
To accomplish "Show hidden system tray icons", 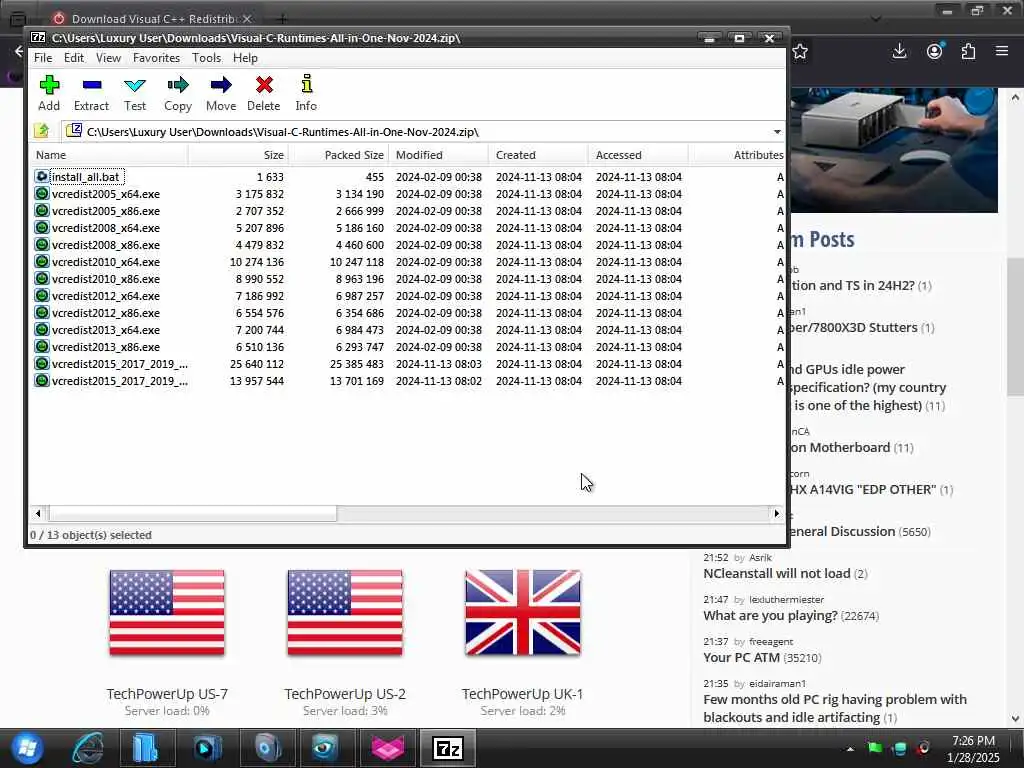I will [x=850, y=749].
